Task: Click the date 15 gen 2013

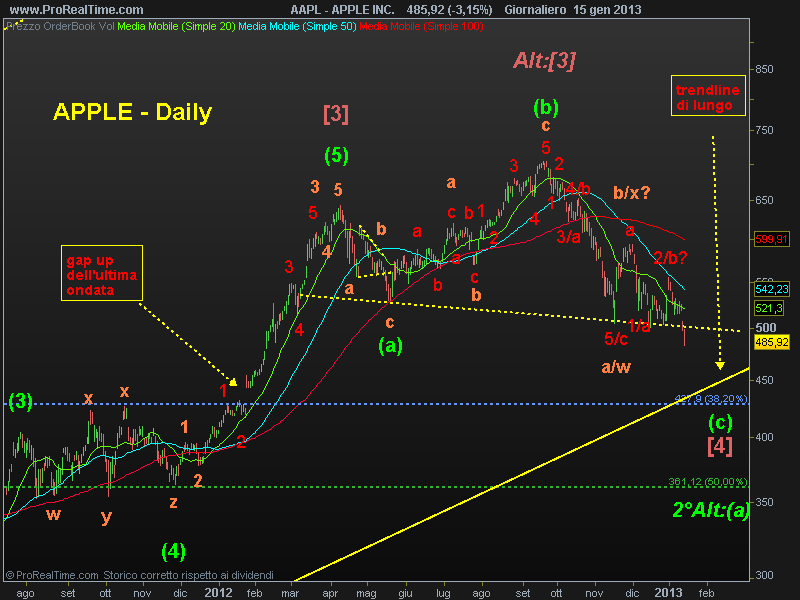Action: coord(607,10)
